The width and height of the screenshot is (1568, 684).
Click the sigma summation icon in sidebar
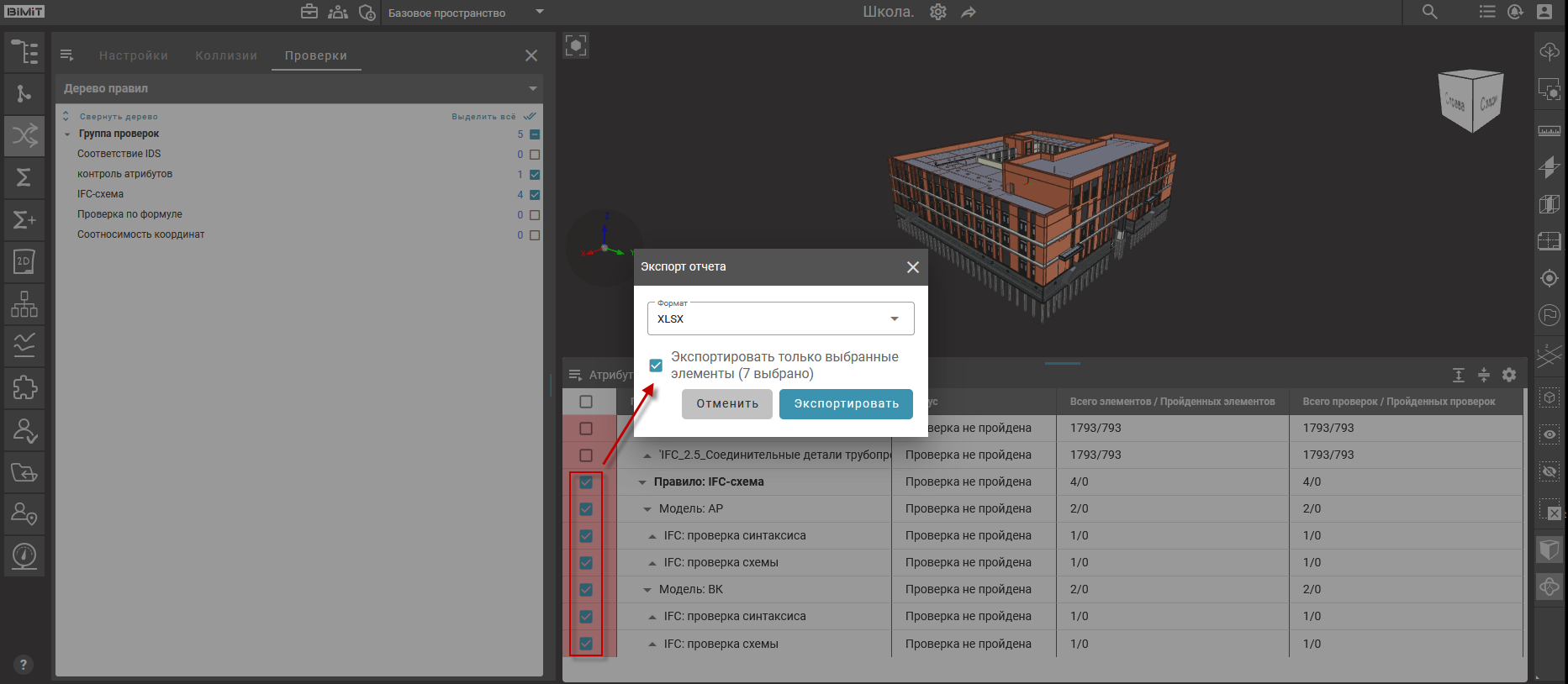(x=24, y=177)
